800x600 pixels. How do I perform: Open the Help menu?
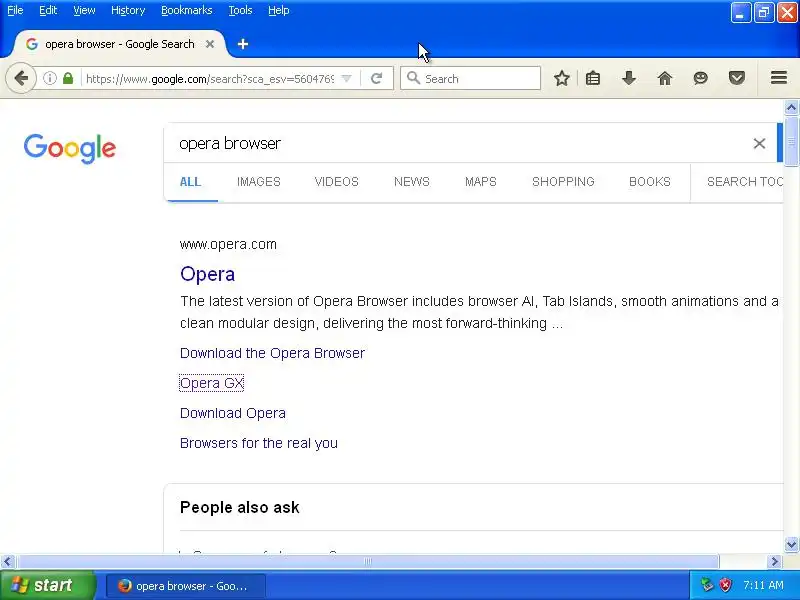279,10
